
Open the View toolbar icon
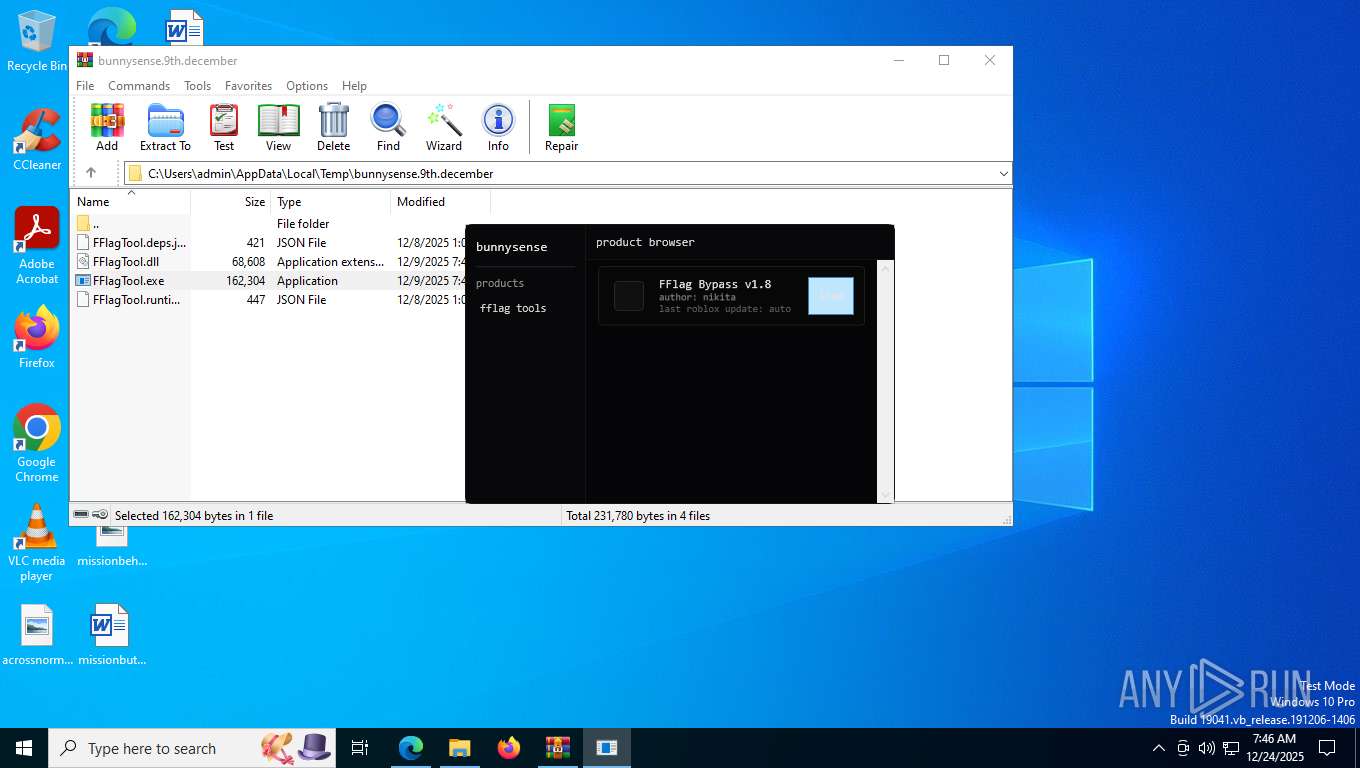coord(278,127)
